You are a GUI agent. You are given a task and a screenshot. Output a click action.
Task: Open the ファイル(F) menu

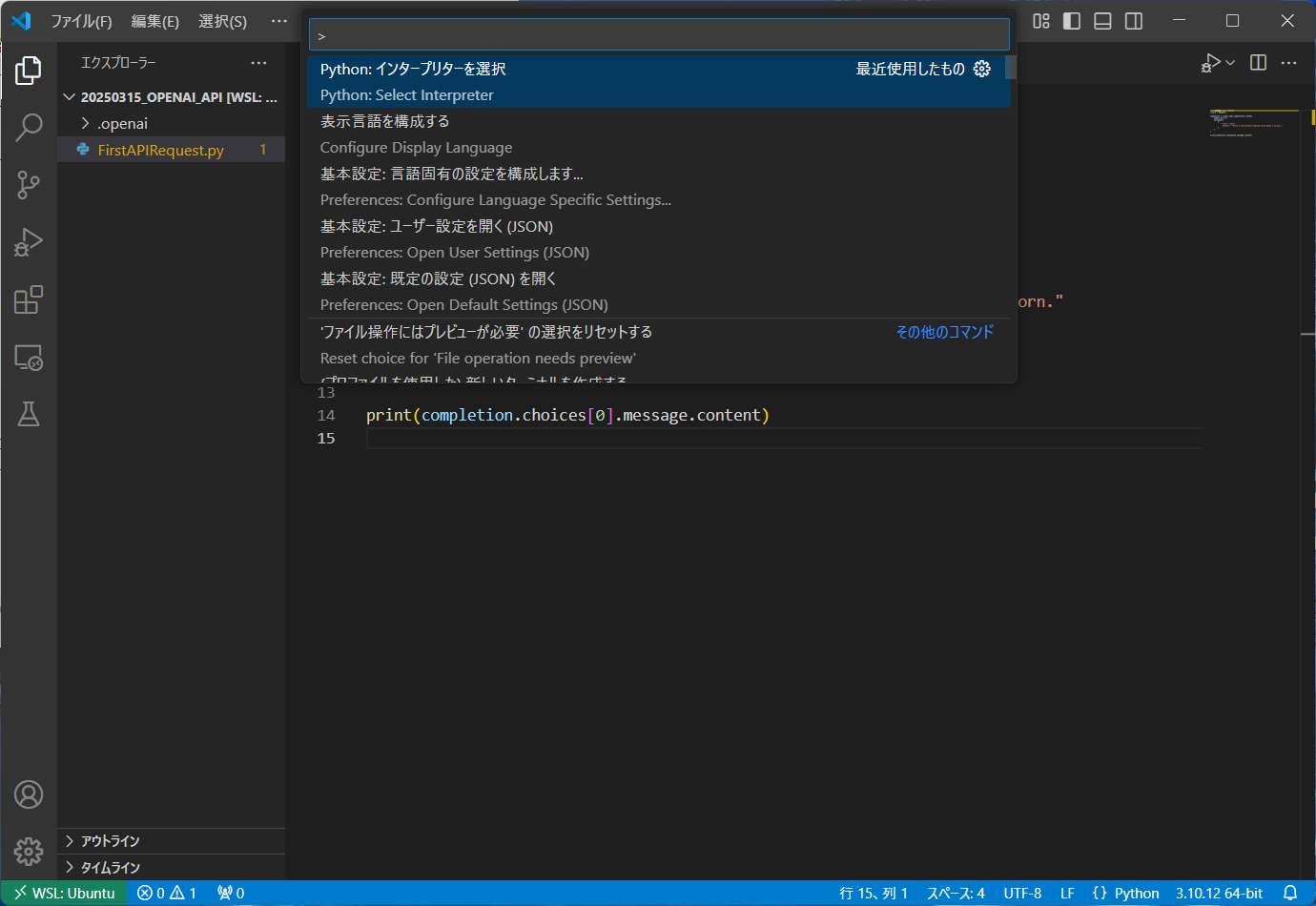pyautogui.click(x=81, y=21)
